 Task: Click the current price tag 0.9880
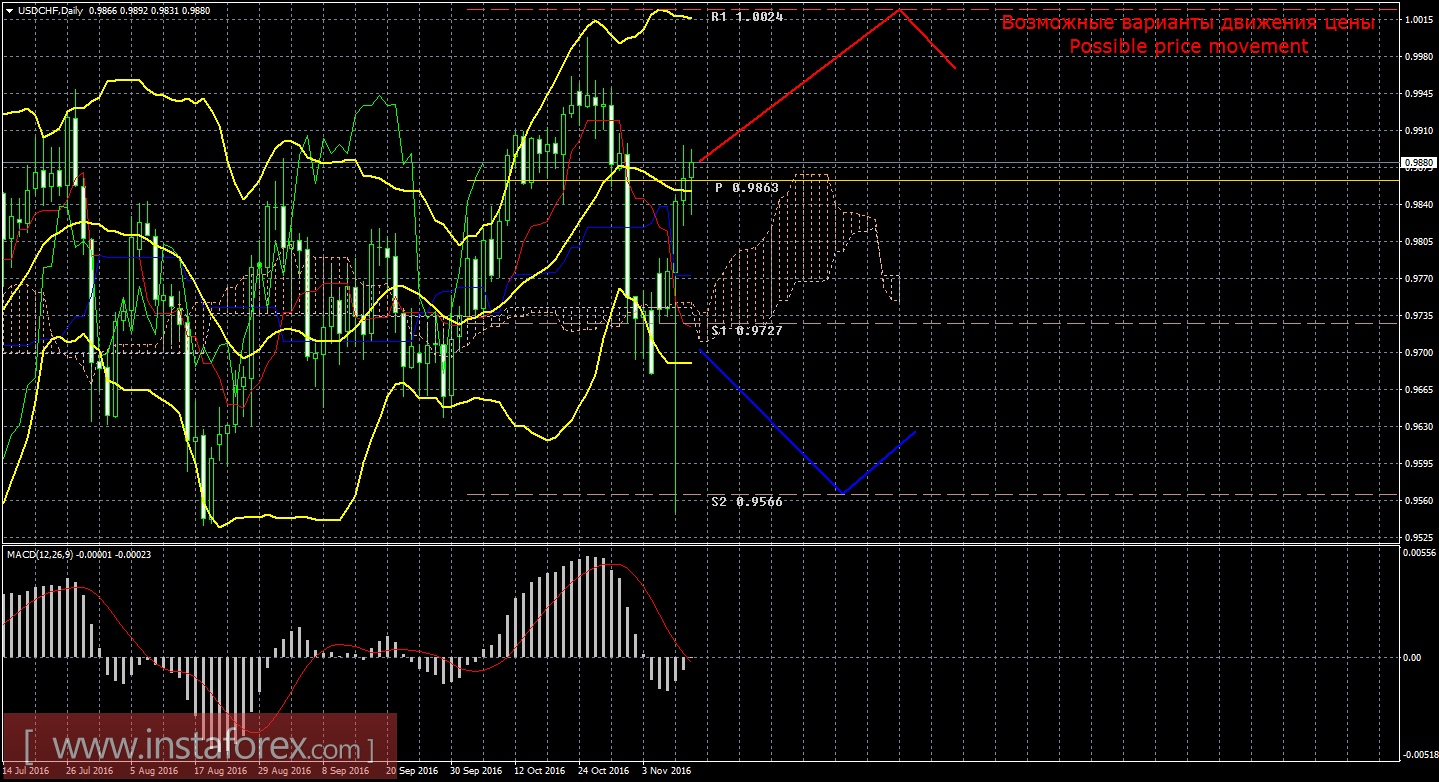tap(1418, 162)
